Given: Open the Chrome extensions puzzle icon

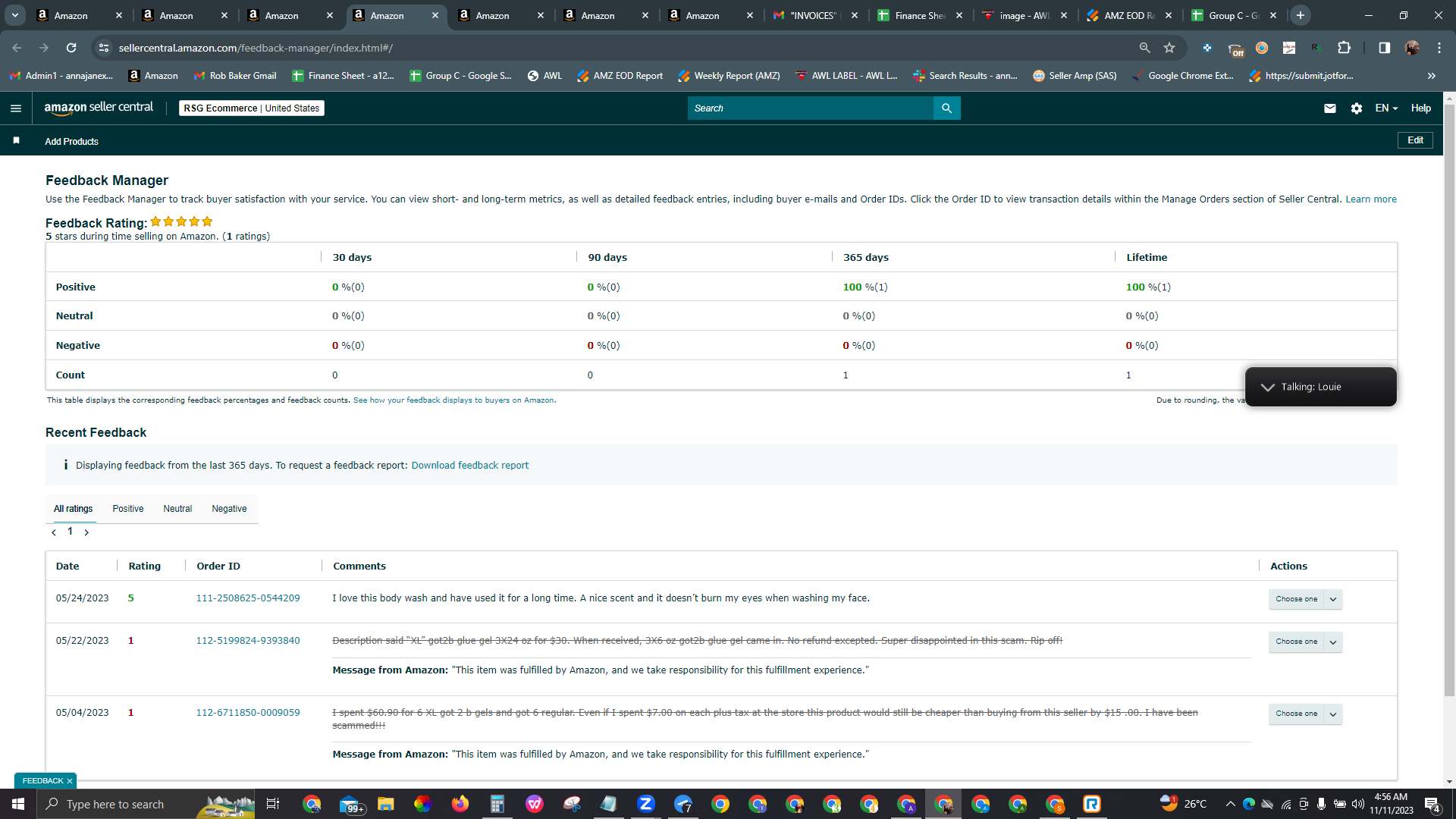Looking at the screenshot, I should [x=1344, y=48].
